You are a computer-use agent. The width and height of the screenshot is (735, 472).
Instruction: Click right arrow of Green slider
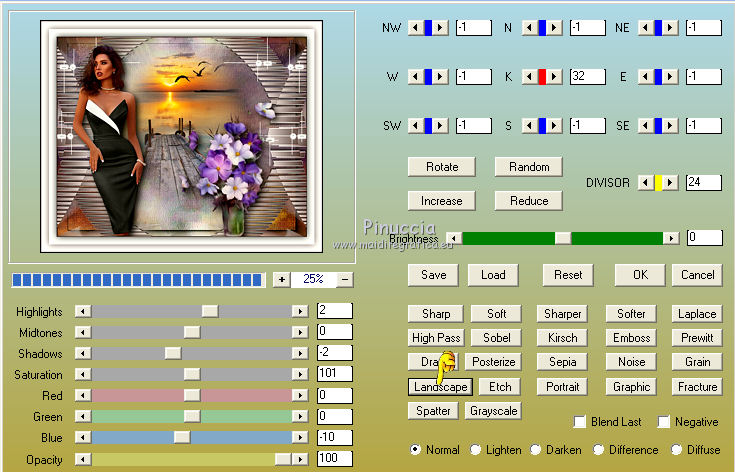300,416
